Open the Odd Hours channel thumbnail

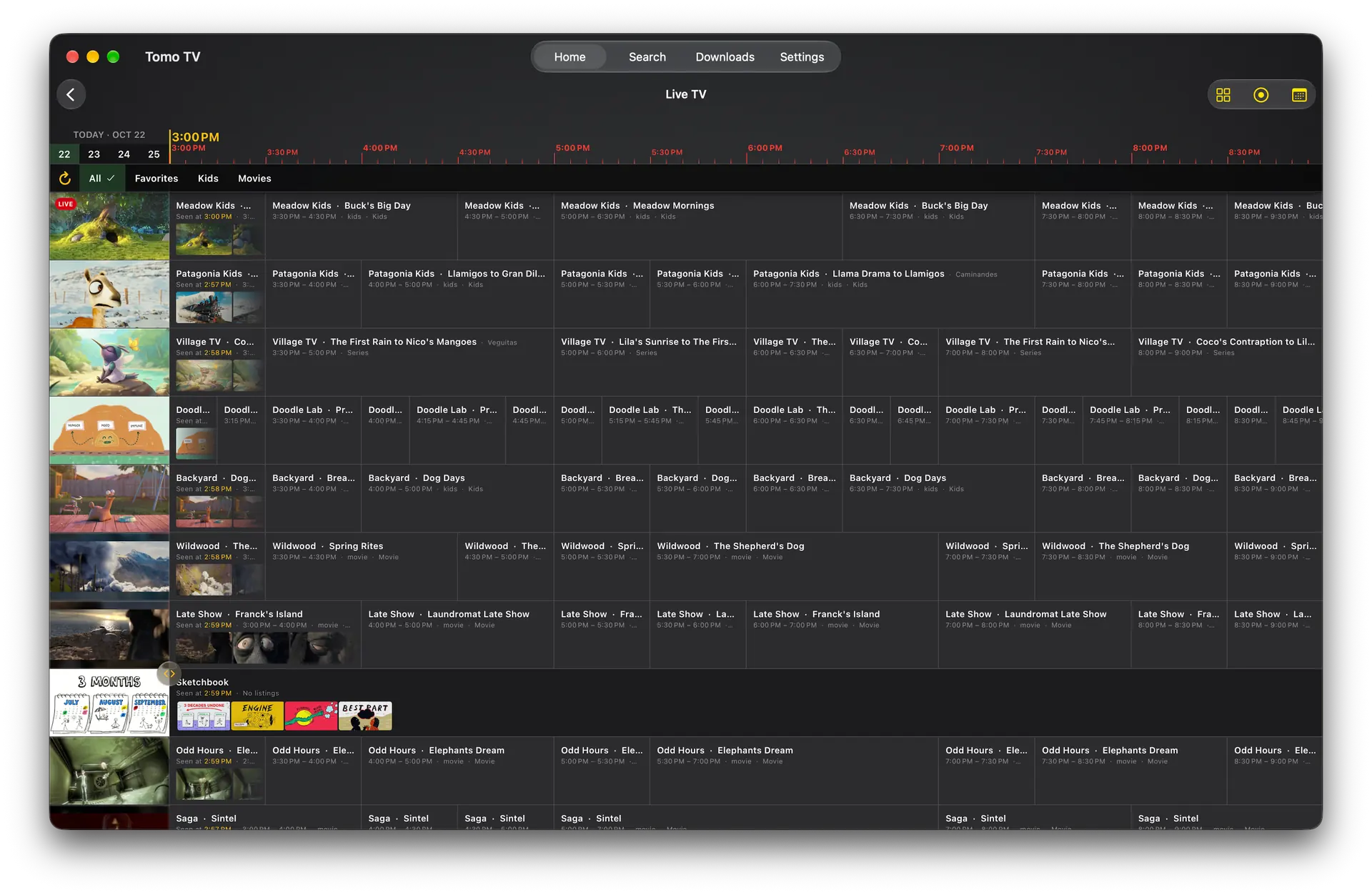(x=109, y=771)
